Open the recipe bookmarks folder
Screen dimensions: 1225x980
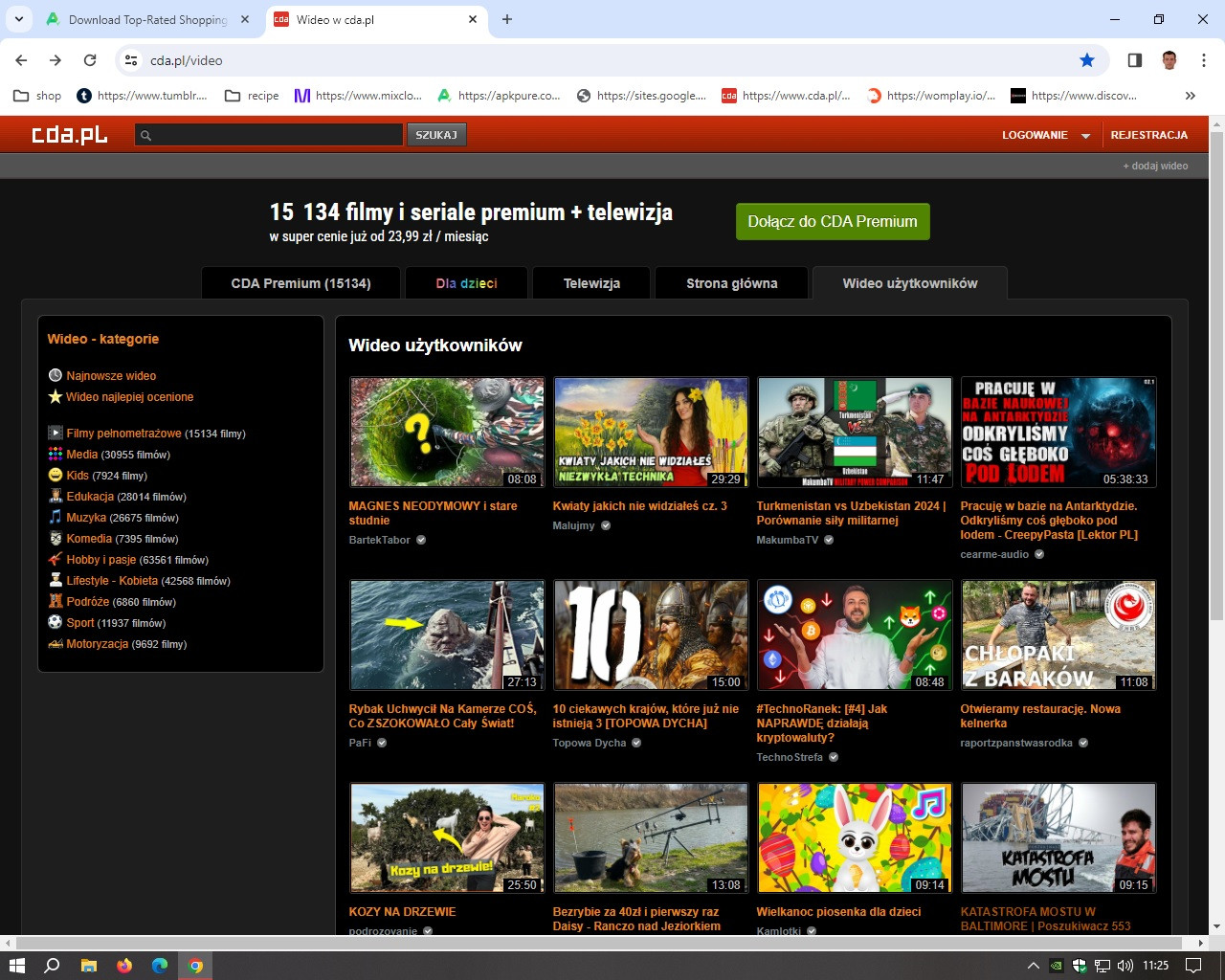[x=252, y=96]
